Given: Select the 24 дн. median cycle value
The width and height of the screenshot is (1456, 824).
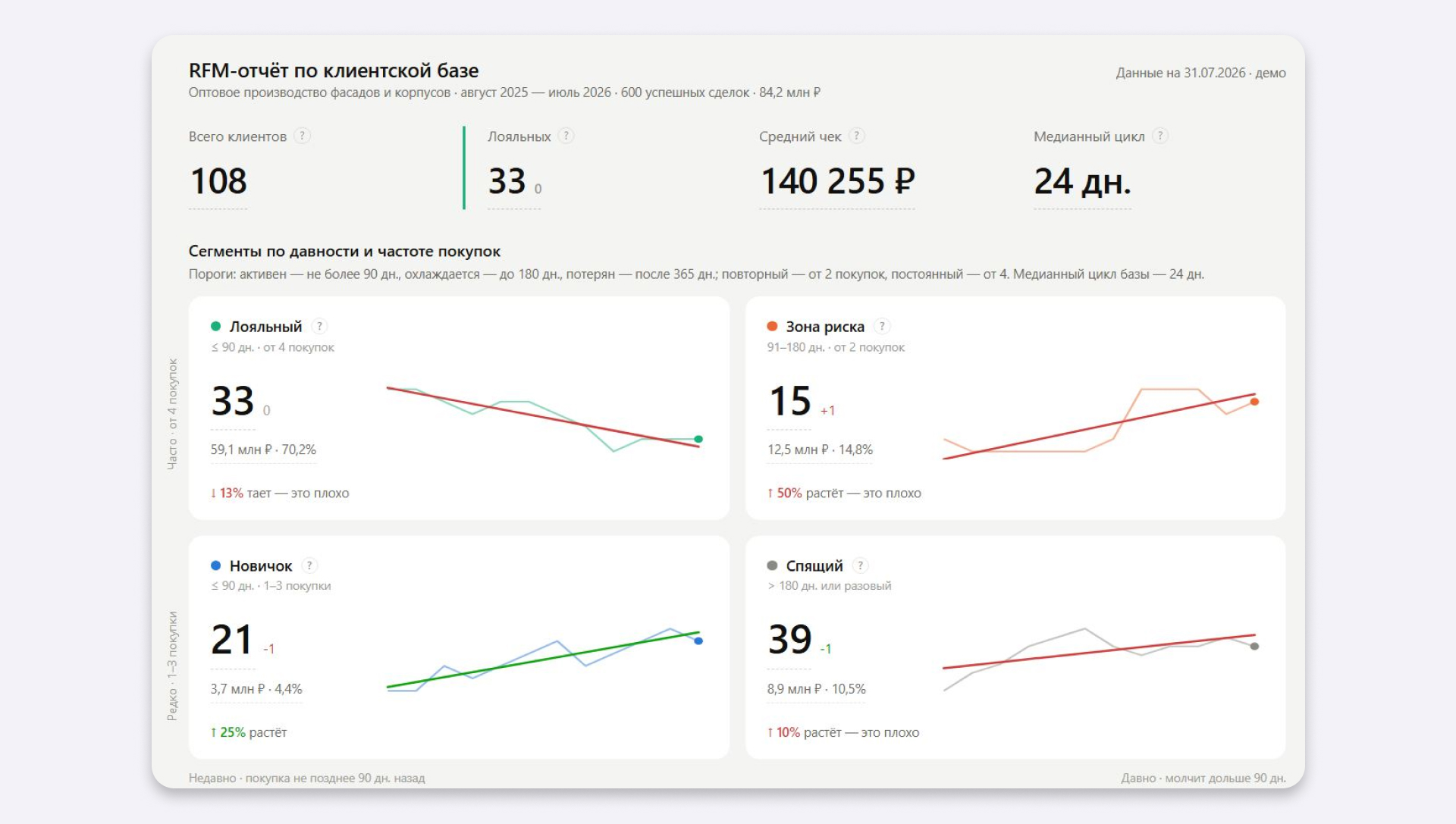Looking at the screenshot, I should click(x=1082, y=182).
